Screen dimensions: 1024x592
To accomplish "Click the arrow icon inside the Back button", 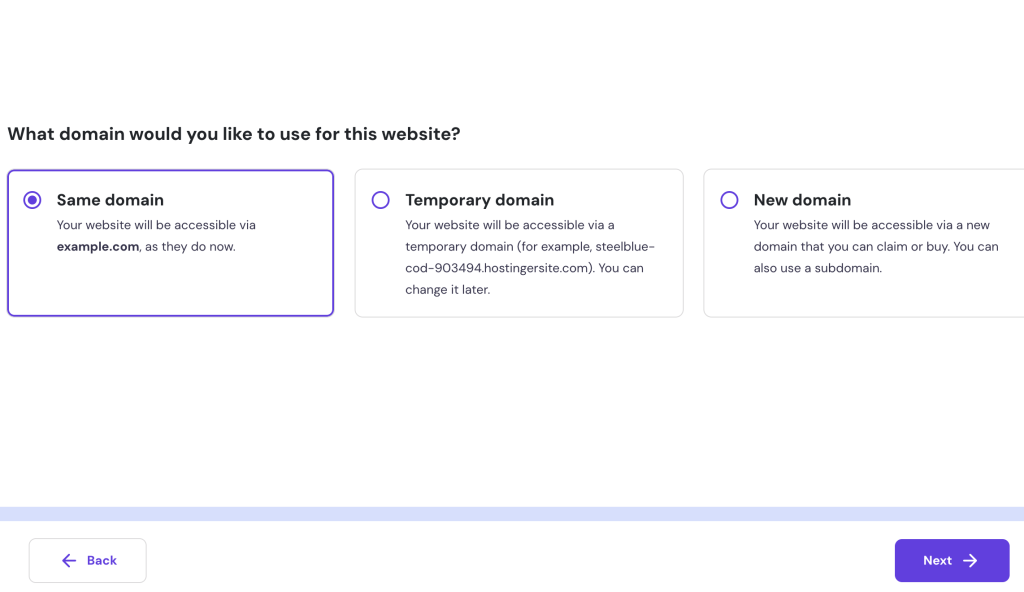I will pos(68,560).
